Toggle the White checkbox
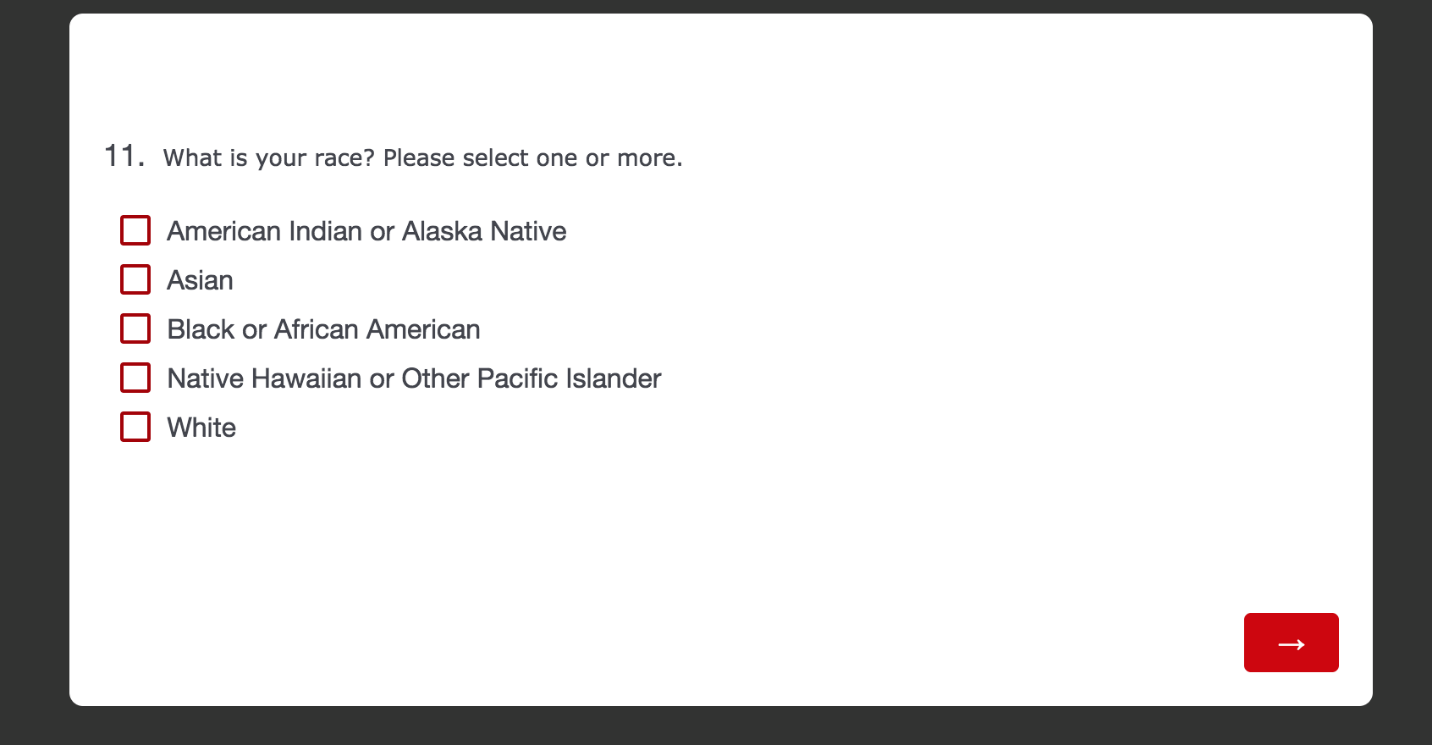The height and width of the screenshot is (745, 1432). pyautogui.click(x=135, y=427)
